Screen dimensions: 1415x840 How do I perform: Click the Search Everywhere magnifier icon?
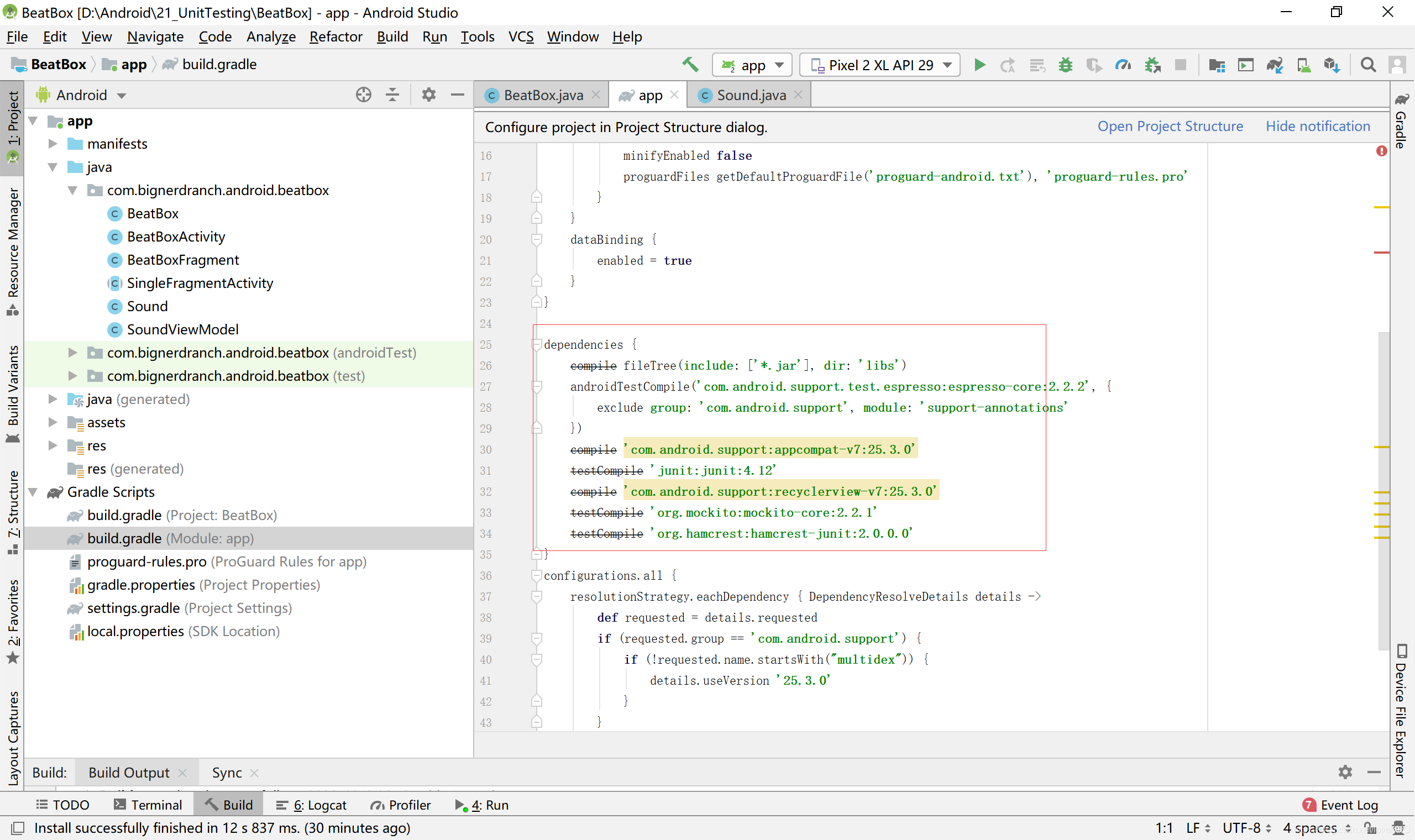point(1368,65)
